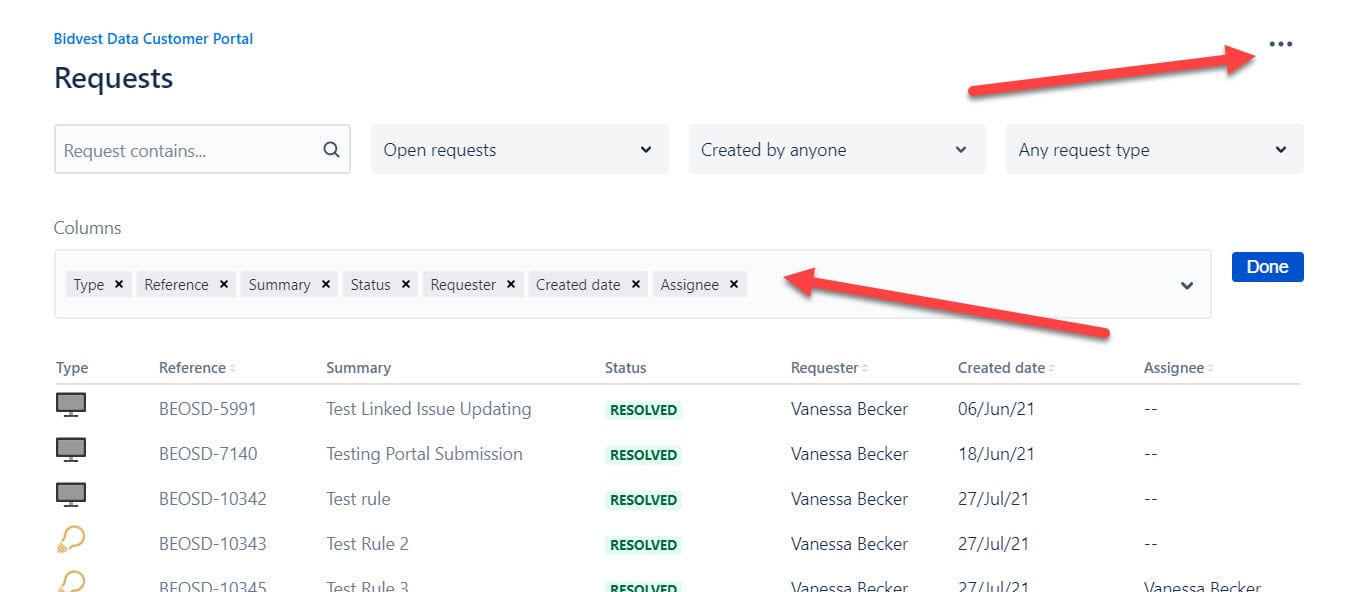The height and width of the screenshot is (592, 1359).
Task: Sort by the Created date column header
Action: click(1006, 368)
